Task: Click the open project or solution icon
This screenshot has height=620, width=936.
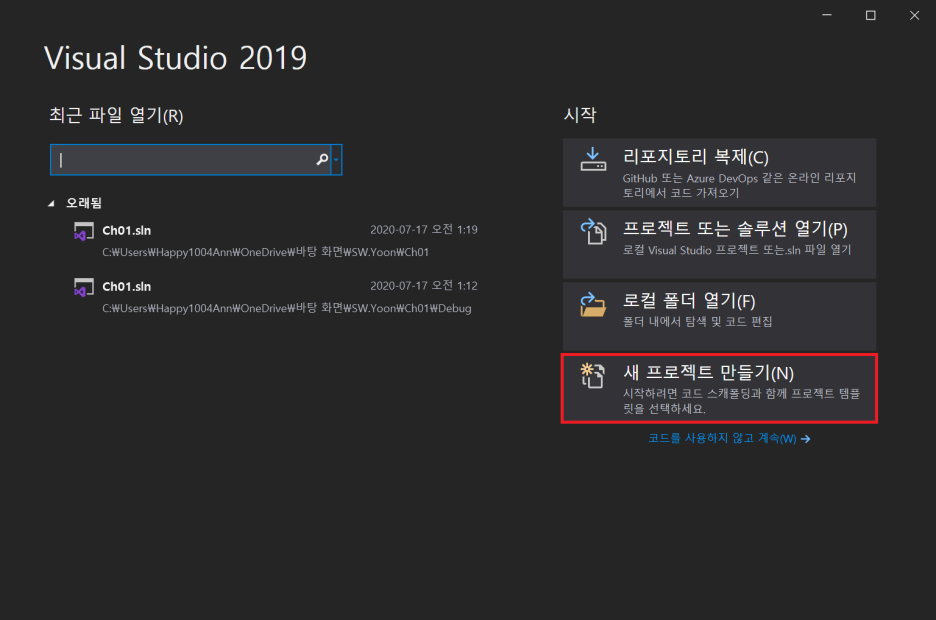Action: tap(593, 232)
